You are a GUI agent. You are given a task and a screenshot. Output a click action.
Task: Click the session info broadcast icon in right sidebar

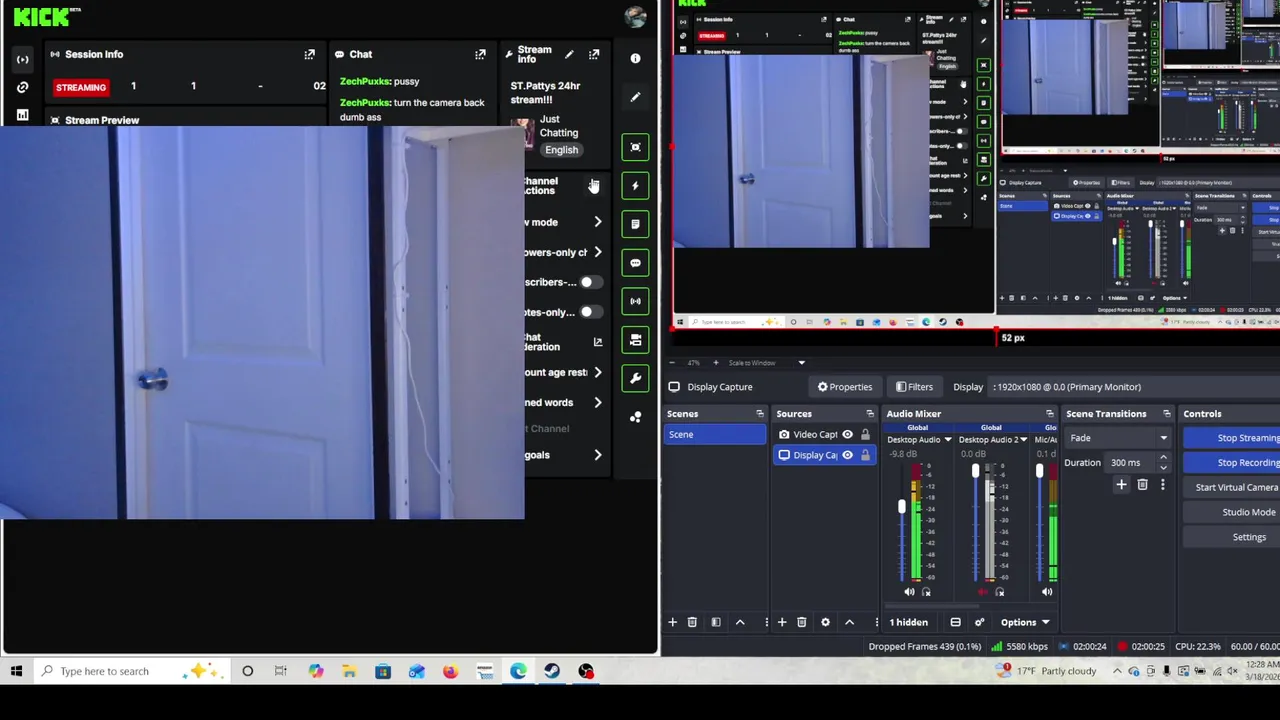[635, 301]
